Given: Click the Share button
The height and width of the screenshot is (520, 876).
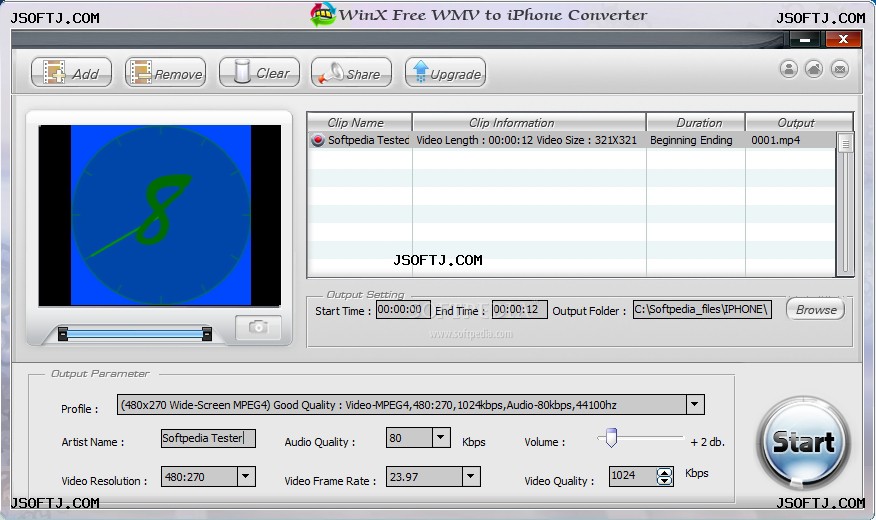Looking at the screenshot, I should click(x=351, y=73).
